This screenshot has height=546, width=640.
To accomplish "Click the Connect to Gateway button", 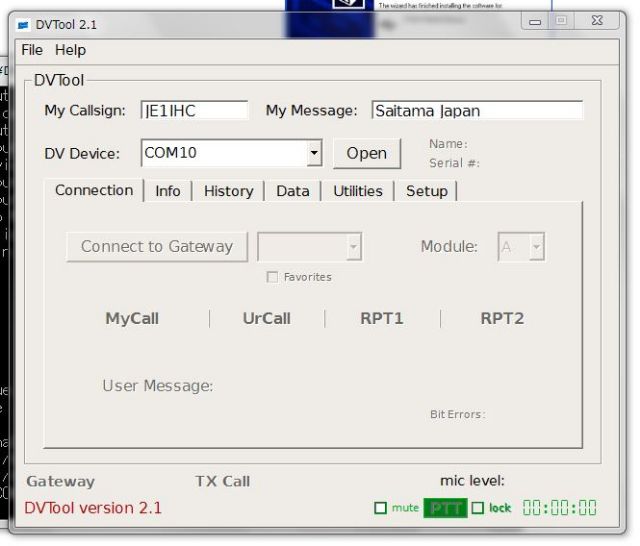I will [157, 246].
